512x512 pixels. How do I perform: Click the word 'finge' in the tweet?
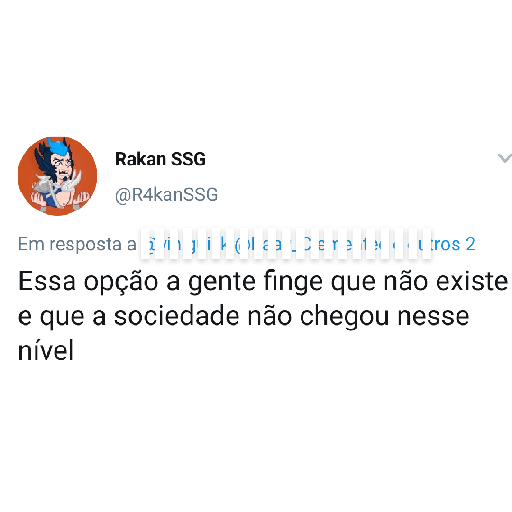(293, 282)
